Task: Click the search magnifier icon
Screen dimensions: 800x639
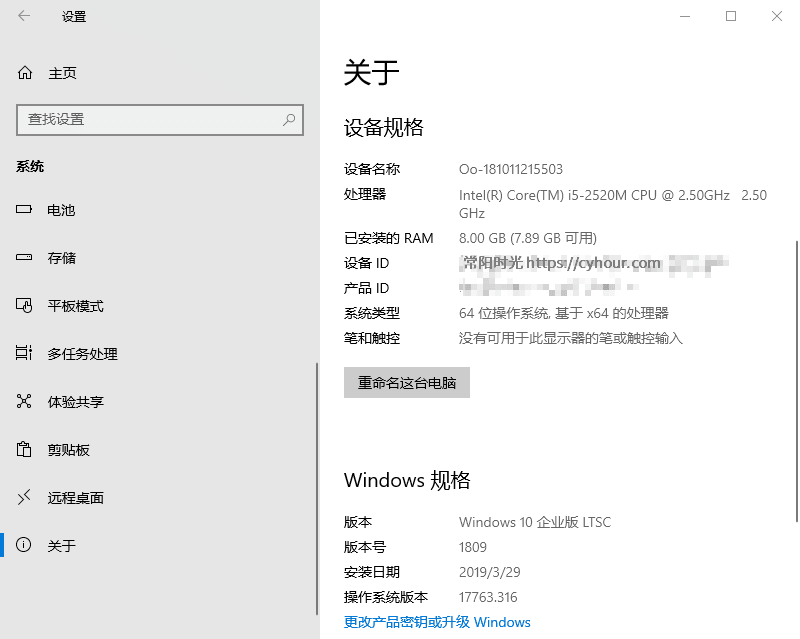Action: tap(289, 119)
